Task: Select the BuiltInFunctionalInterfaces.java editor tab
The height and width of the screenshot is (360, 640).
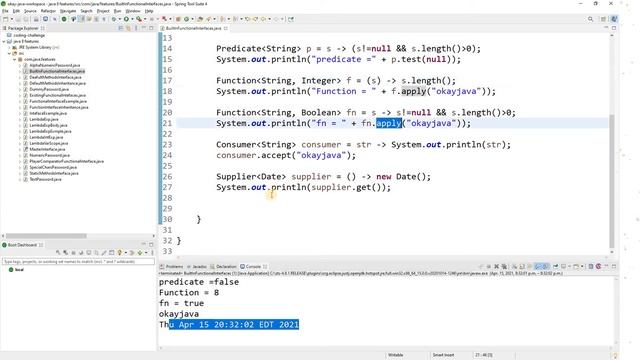Action: 193,28
